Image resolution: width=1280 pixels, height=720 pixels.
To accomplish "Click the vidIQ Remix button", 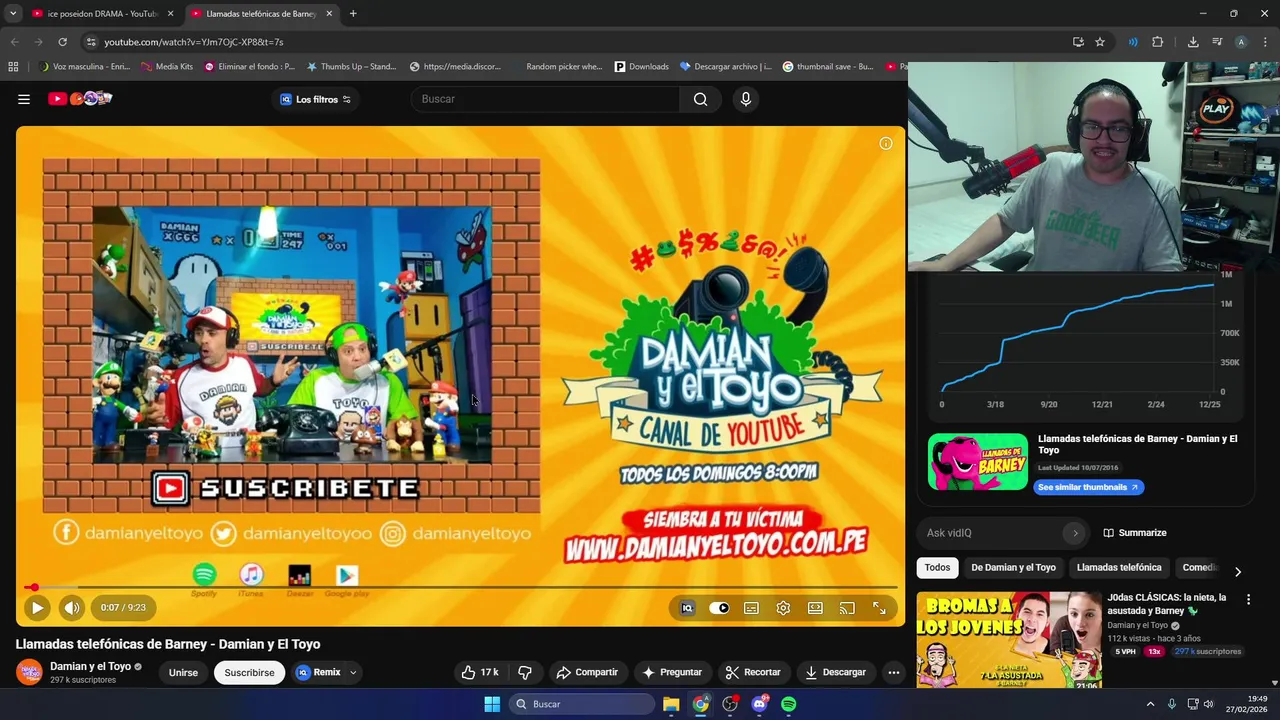I will [x=319, y=672].
